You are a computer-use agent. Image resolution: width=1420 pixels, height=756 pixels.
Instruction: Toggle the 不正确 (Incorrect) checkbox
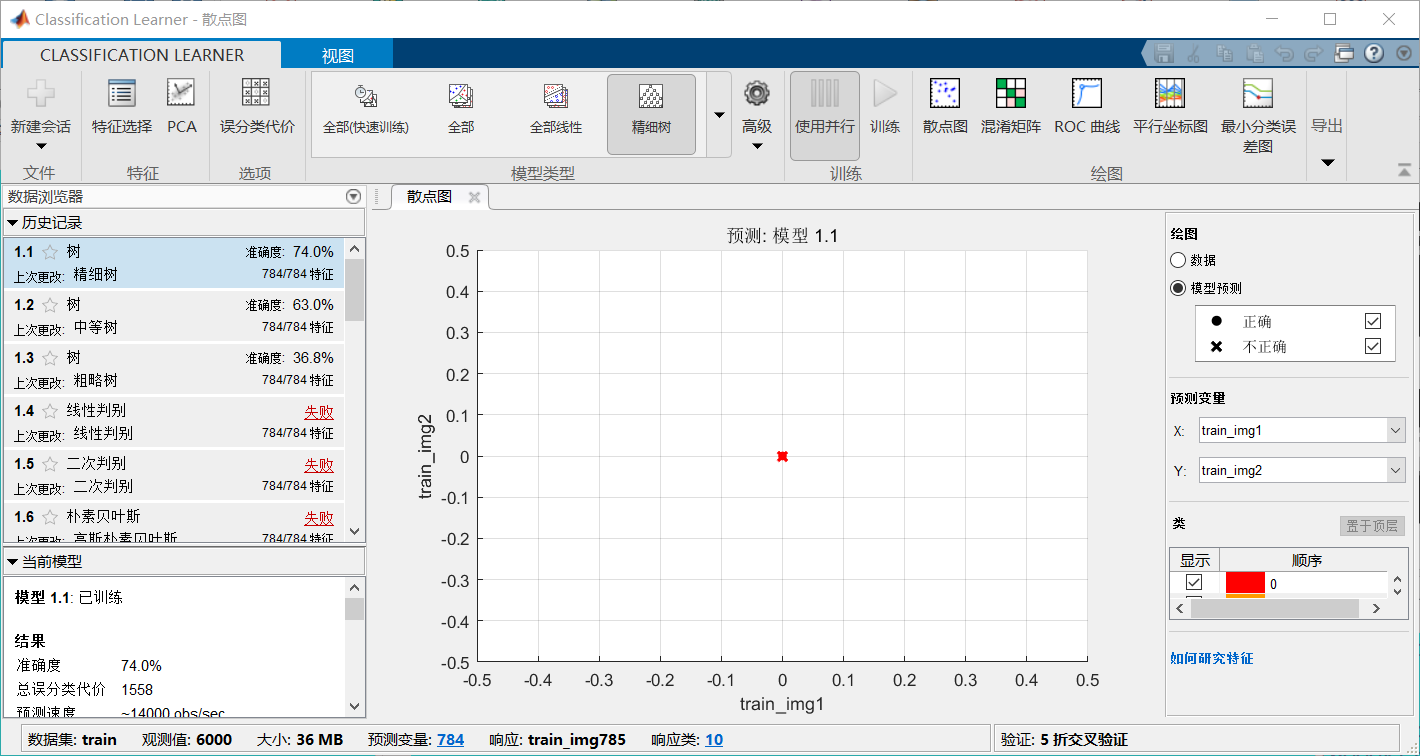pyautogui.click(x=1373, y=346)
